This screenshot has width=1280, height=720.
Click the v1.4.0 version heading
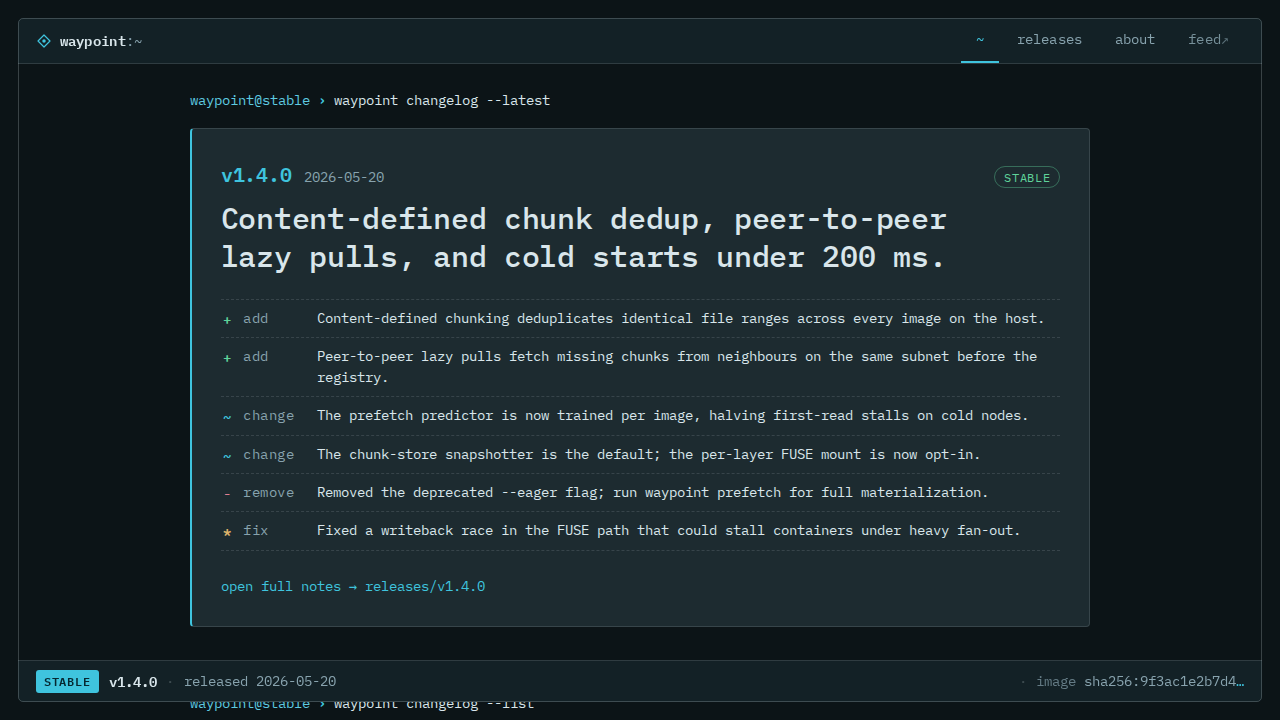coord(256,176)
